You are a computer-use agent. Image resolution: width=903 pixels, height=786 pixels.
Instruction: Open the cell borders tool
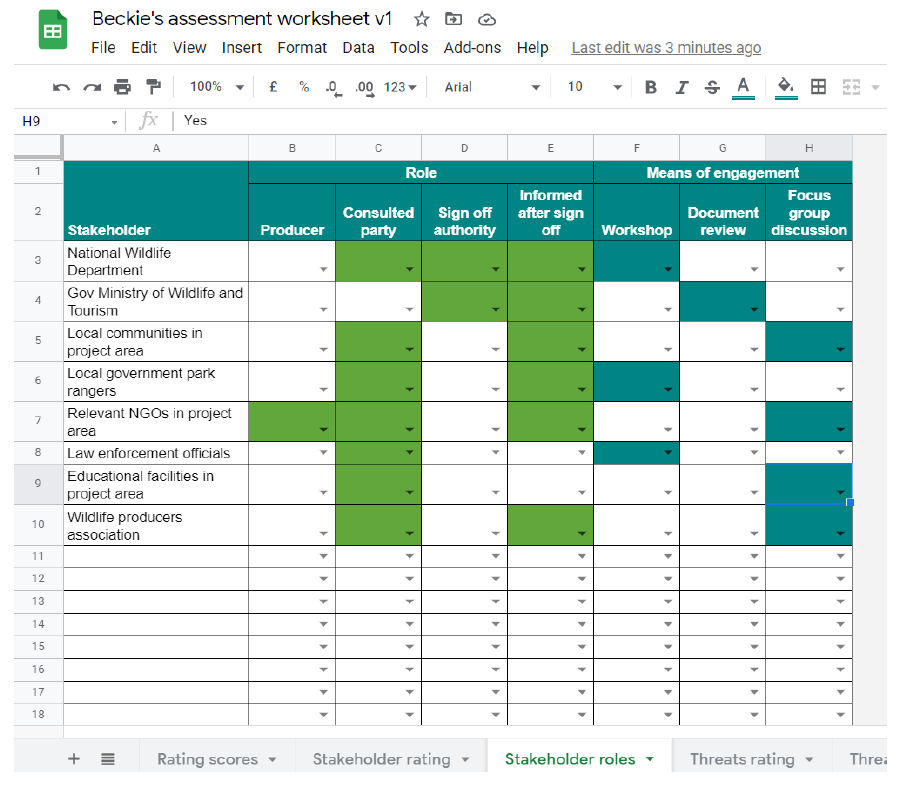coord(818,87)
